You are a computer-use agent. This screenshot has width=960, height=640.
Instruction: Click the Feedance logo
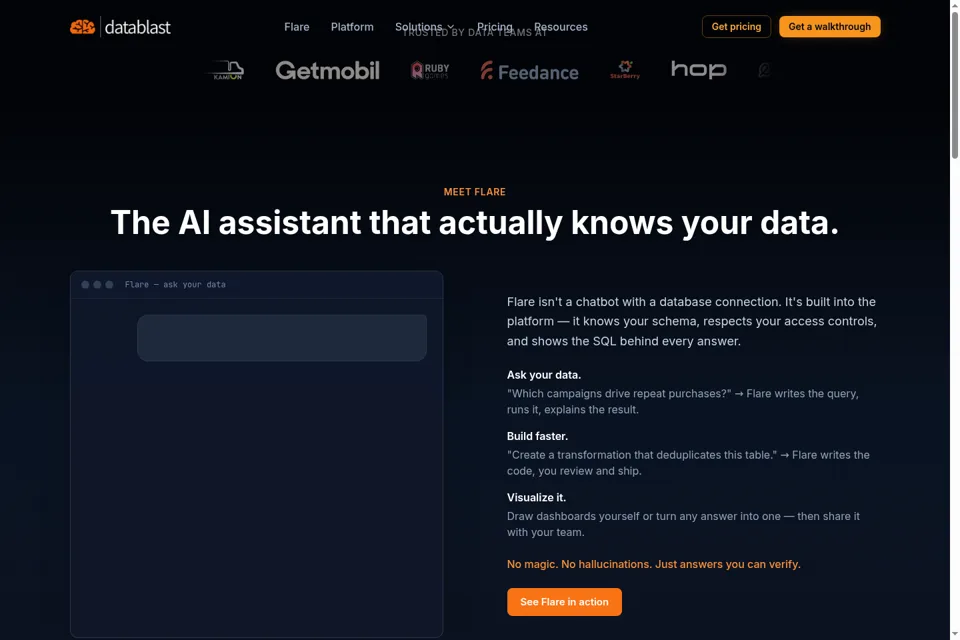tap(530, 71)
